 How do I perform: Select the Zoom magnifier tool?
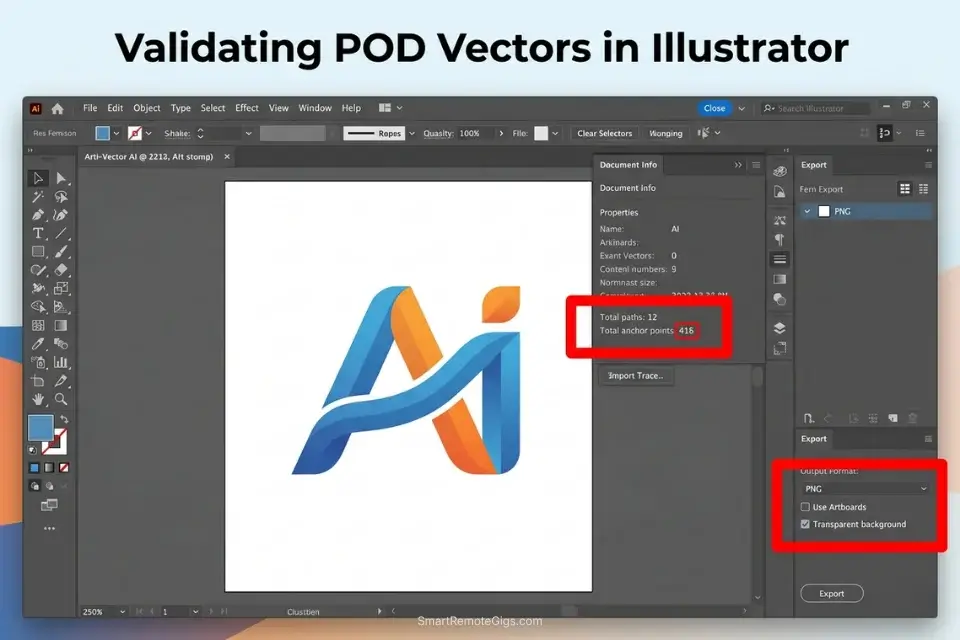tap(61, 399)
